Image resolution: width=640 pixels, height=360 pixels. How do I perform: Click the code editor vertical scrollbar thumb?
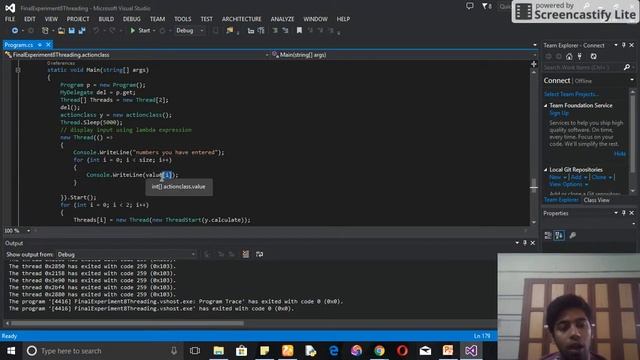click(533, 185)
